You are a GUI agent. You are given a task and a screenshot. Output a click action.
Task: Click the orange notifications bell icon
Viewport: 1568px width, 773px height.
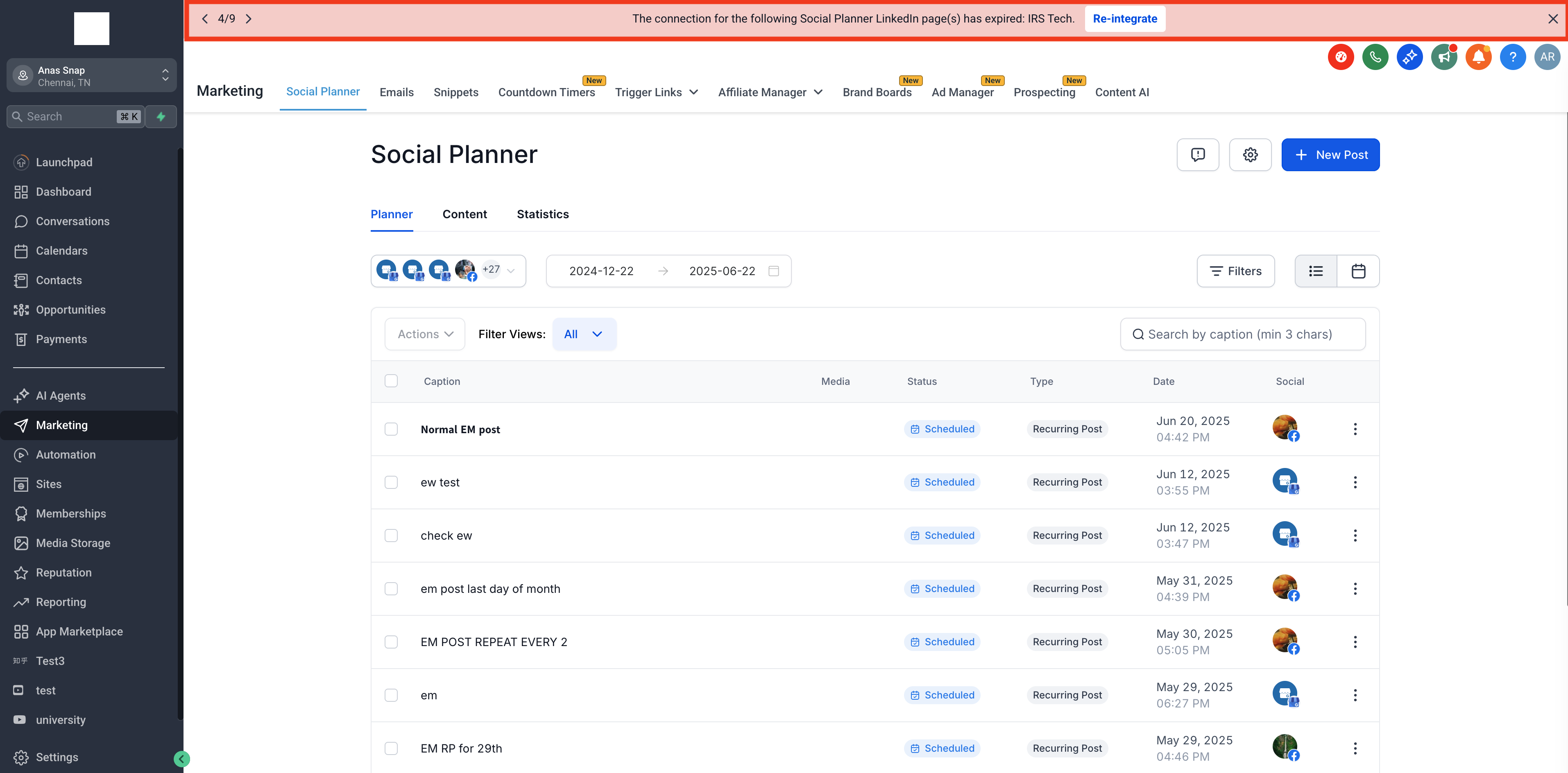point(1478,57)
